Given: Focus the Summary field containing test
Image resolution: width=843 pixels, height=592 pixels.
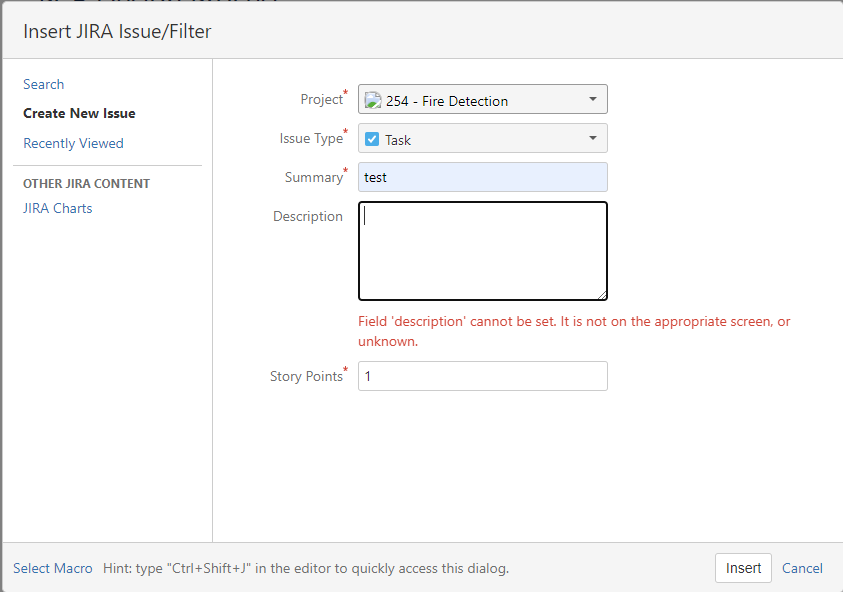Looking at the screenshot, I should [483, 177].
